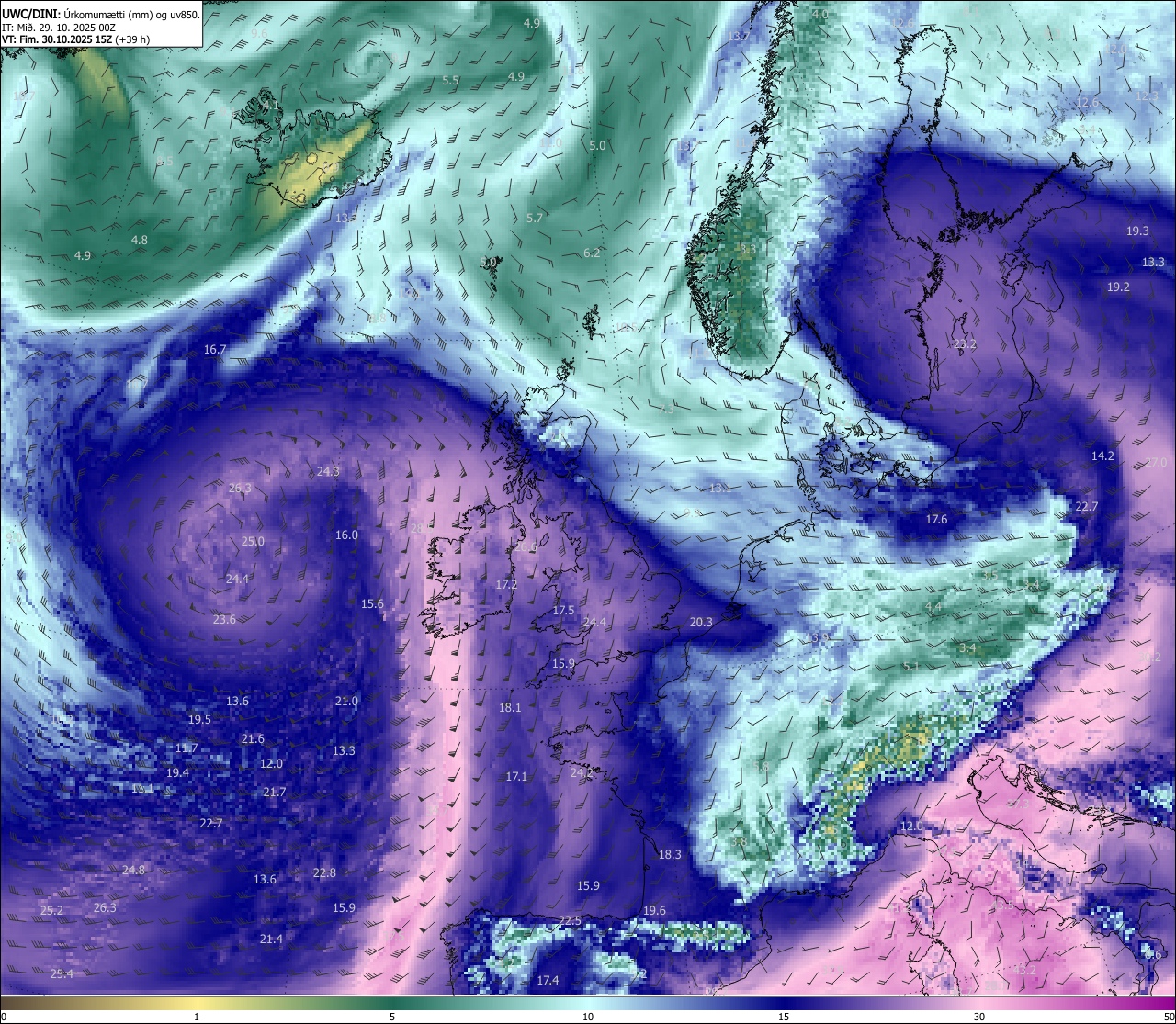Click the 19.6 value label
The height and width of the screenshot is (1024, 1176).
pos(654,910)
